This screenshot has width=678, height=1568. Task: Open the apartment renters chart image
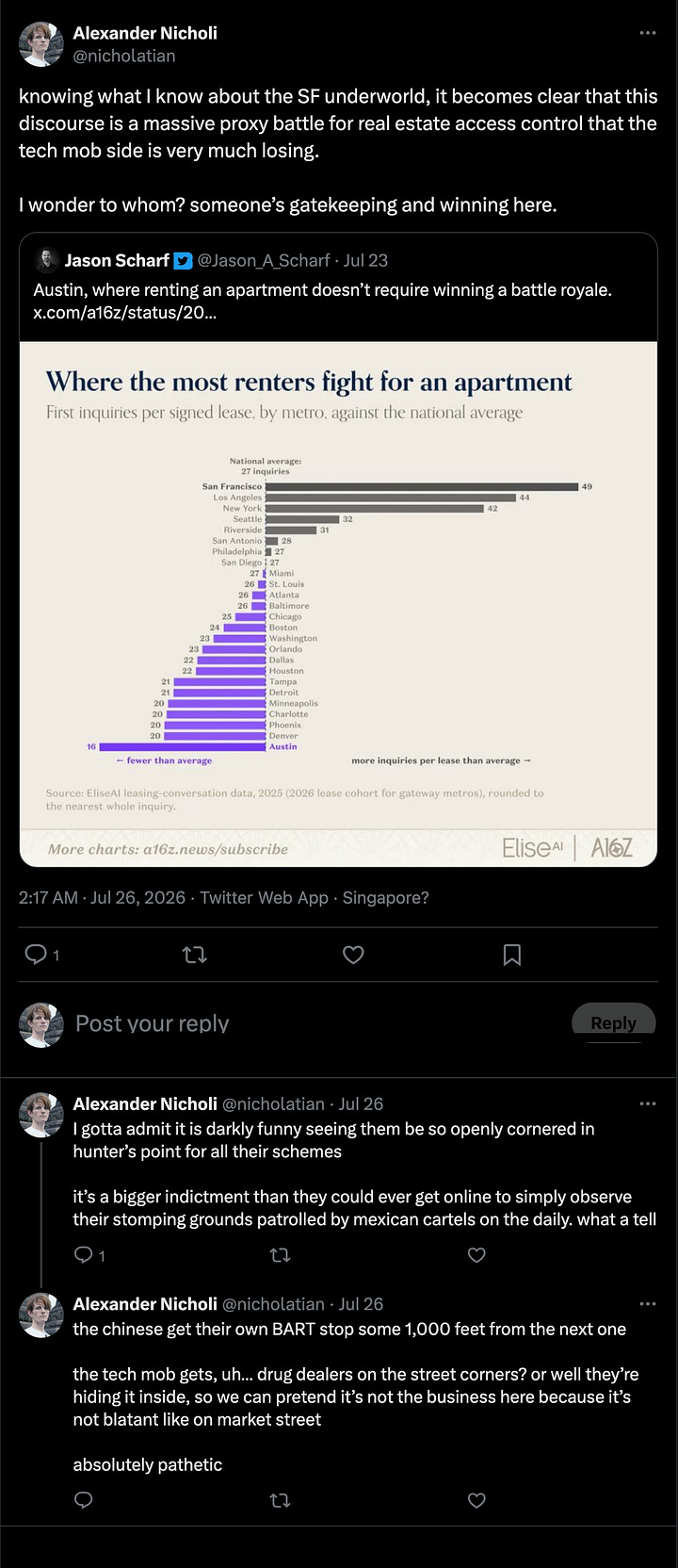[x=339, y=604]
